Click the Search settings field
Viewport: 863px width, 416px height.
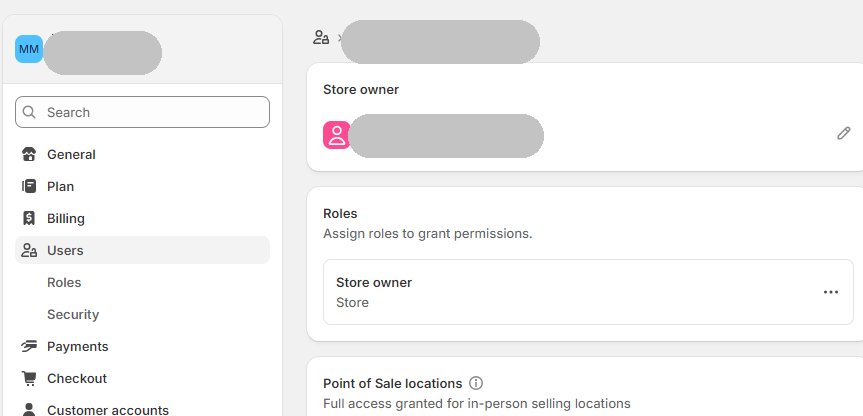[150, 112]
